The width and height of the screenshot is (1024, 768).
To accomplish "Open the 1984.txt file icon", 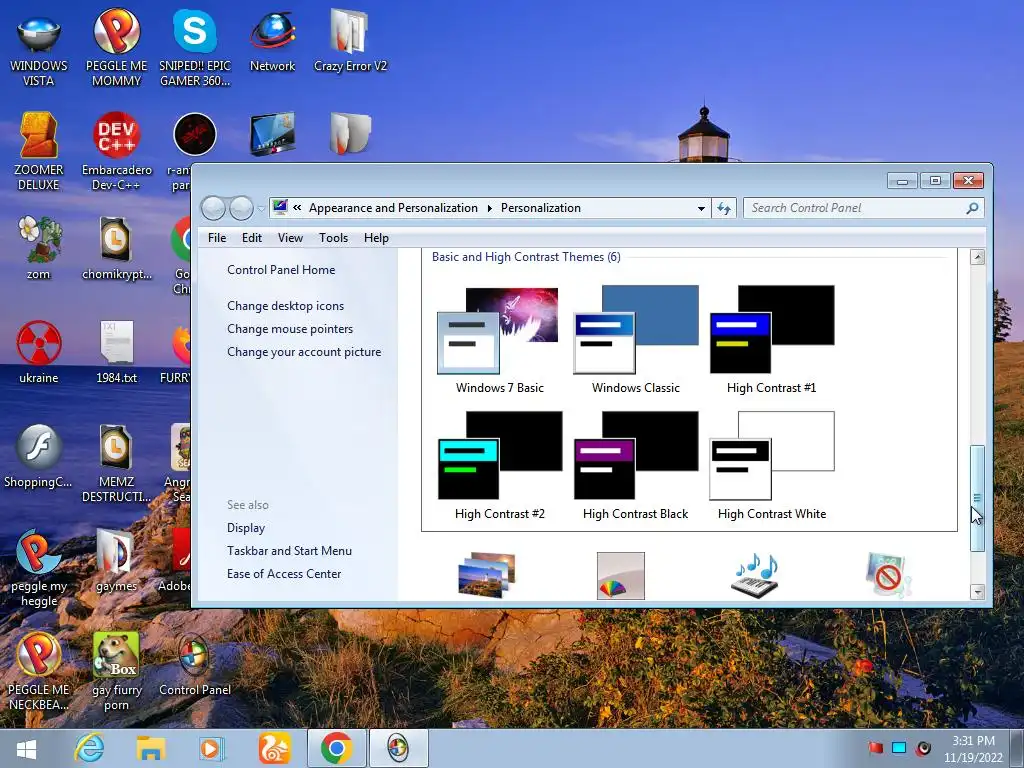I will (x=116, y=351).
